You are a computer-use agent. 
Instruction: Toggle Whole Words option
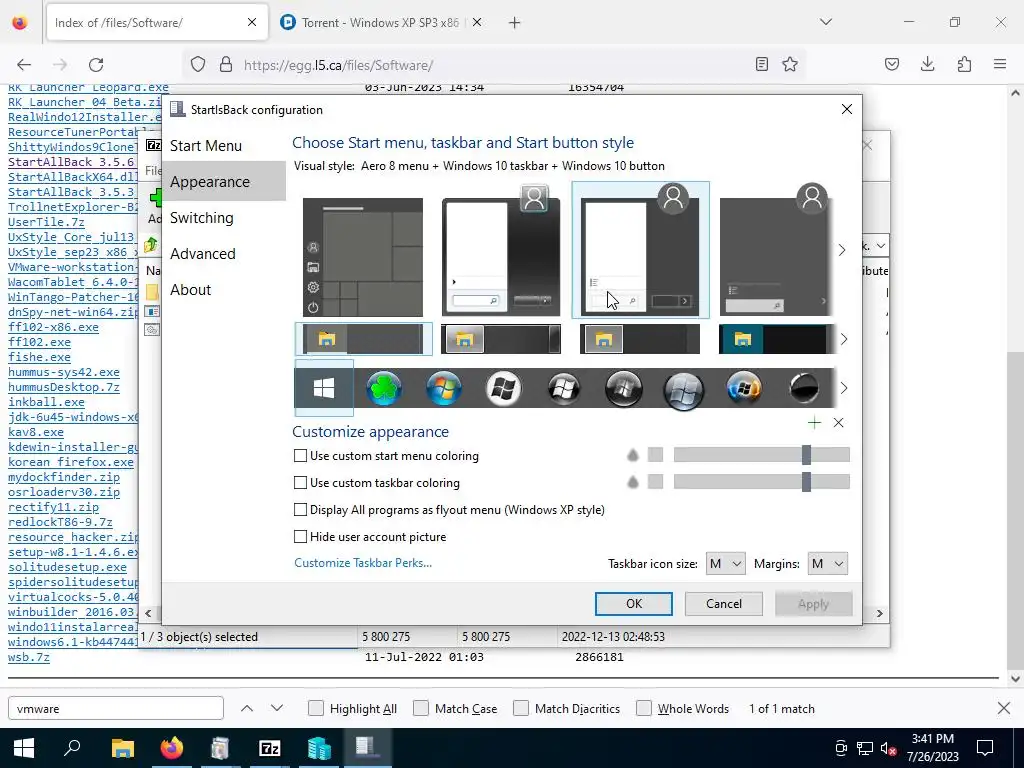coord(644,709)
